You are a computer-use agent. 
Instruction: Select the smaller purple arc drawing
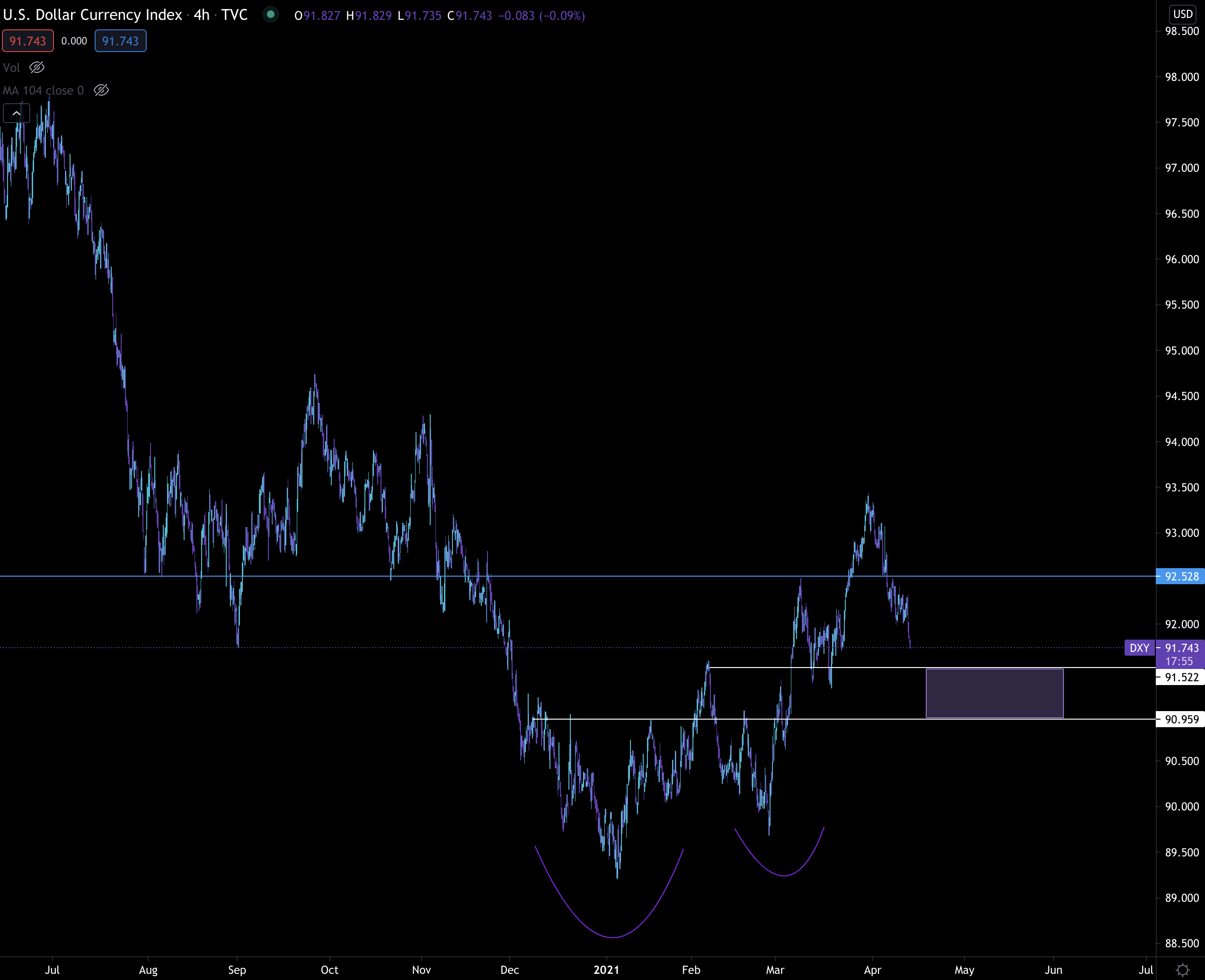[784, 875]
